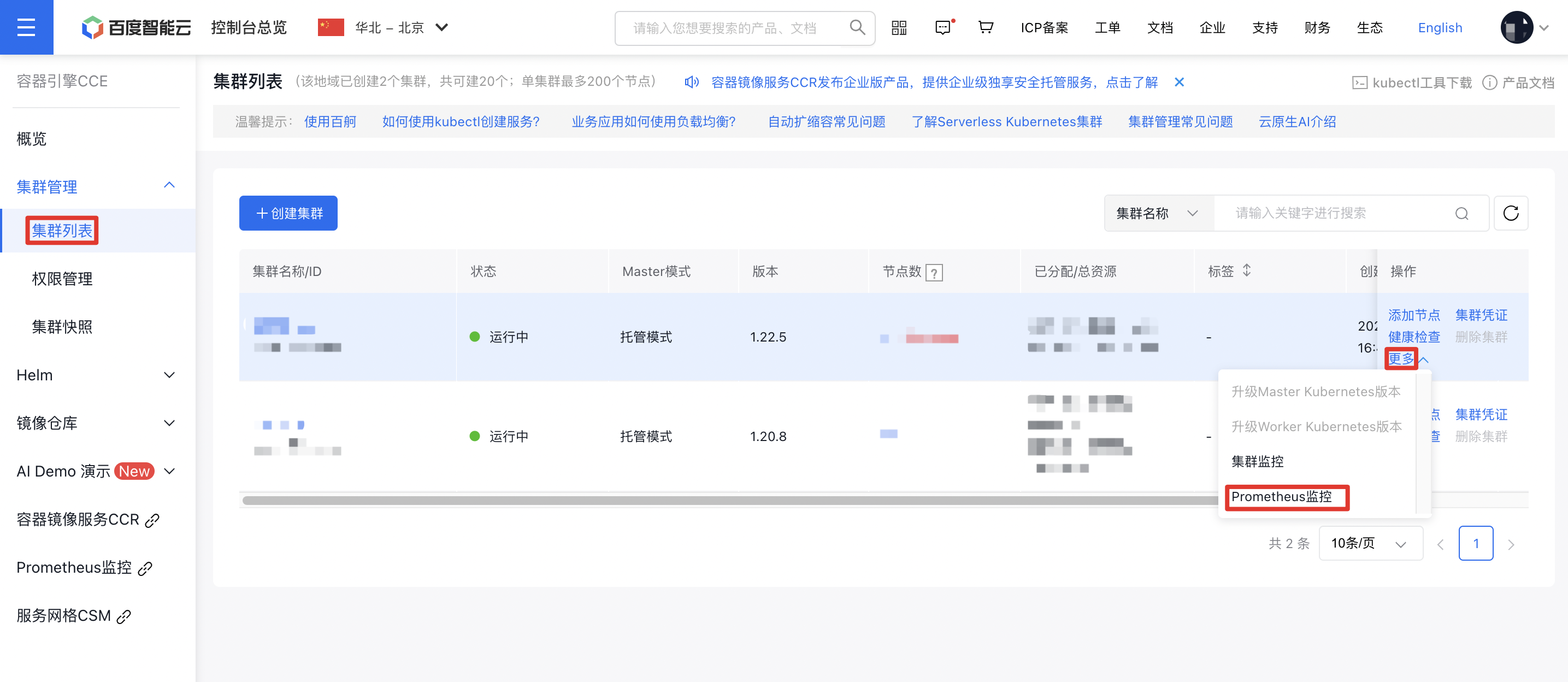Choose Prometheus监控 from the dropdown menu
1568x682 pixels.
click(1281, 497)
